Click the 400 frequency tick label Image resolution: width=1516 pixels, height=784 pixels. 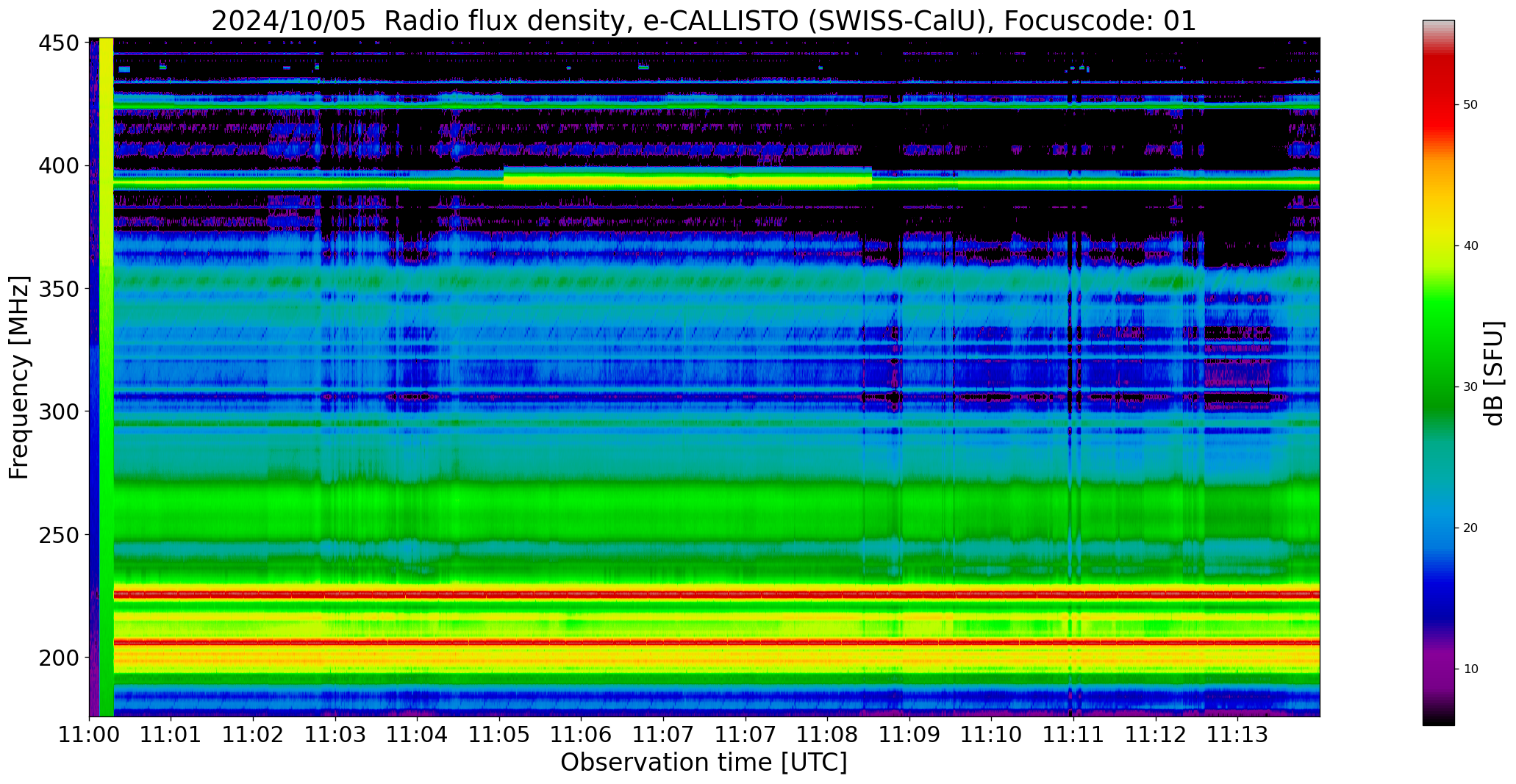point(58,166)
